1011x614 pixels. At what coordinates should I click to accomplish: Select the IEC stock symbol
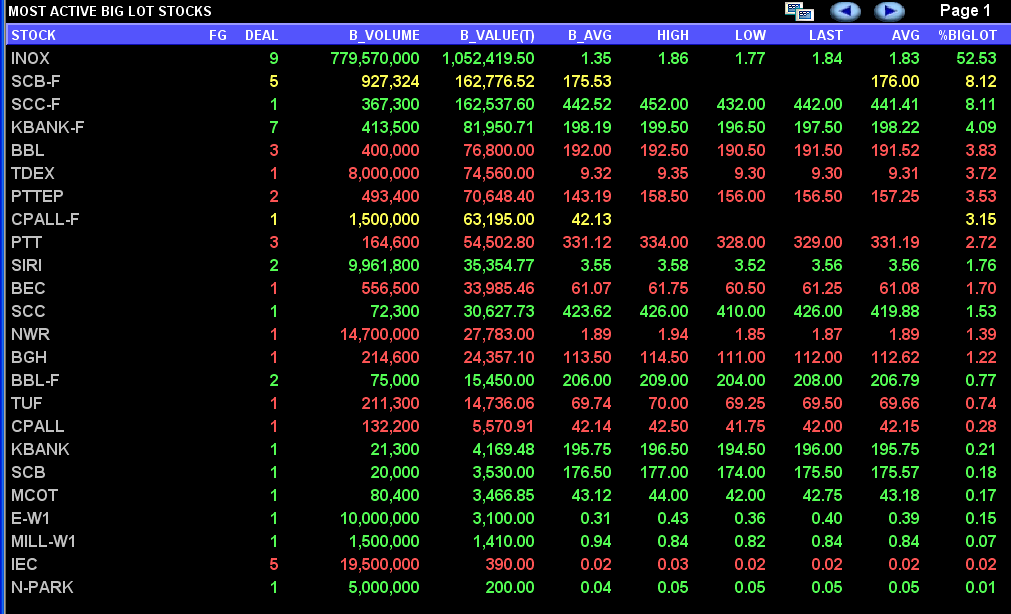point(24,564)
